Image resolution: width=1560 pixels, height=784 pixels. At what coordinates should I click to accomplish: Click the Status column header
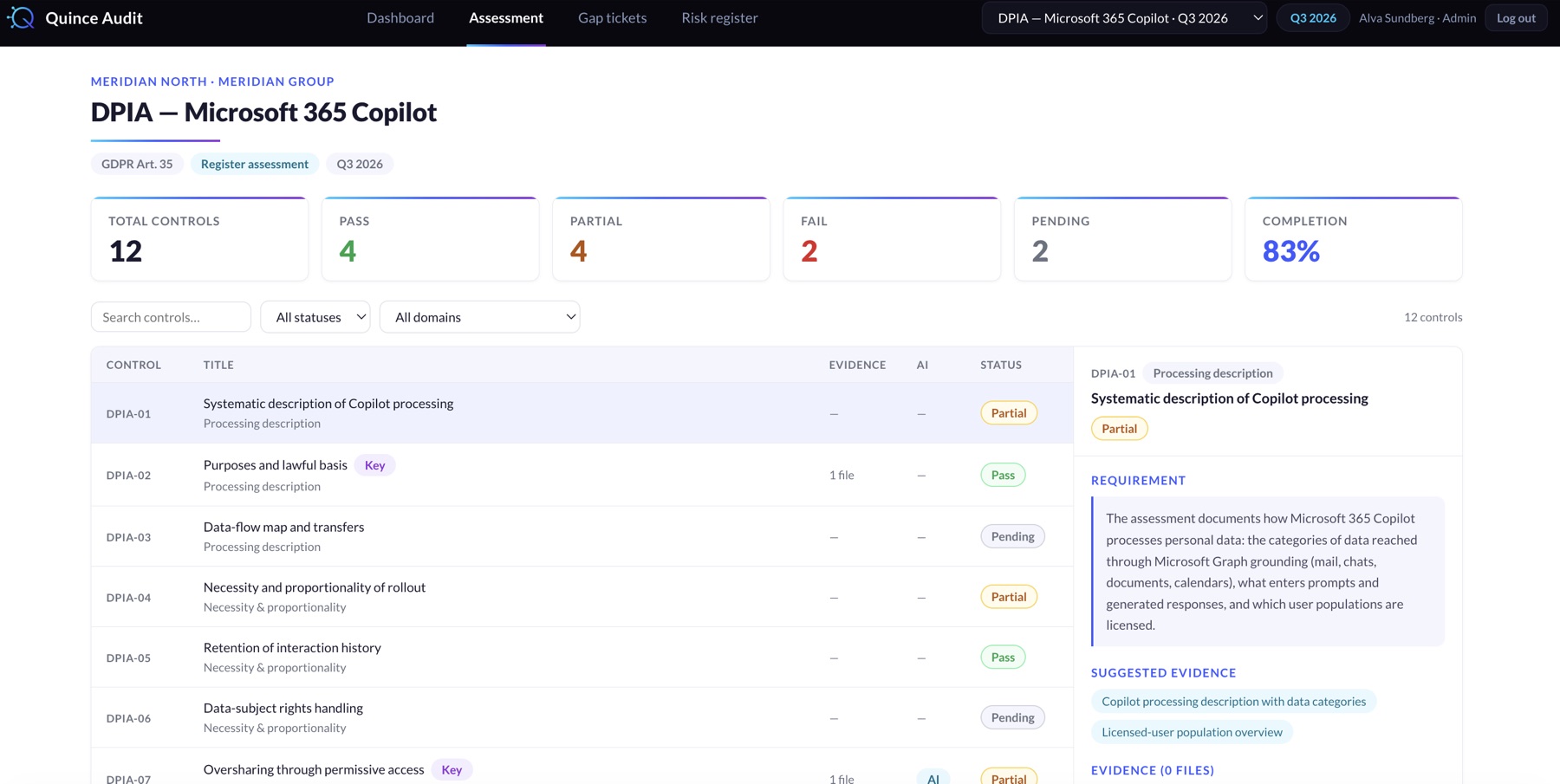coord(1001,365)
